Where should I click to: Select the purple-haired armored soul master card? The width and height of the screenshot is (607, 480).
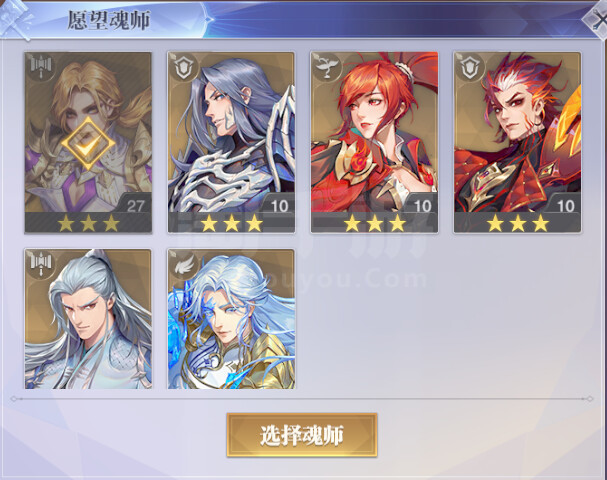pos(231,142)
